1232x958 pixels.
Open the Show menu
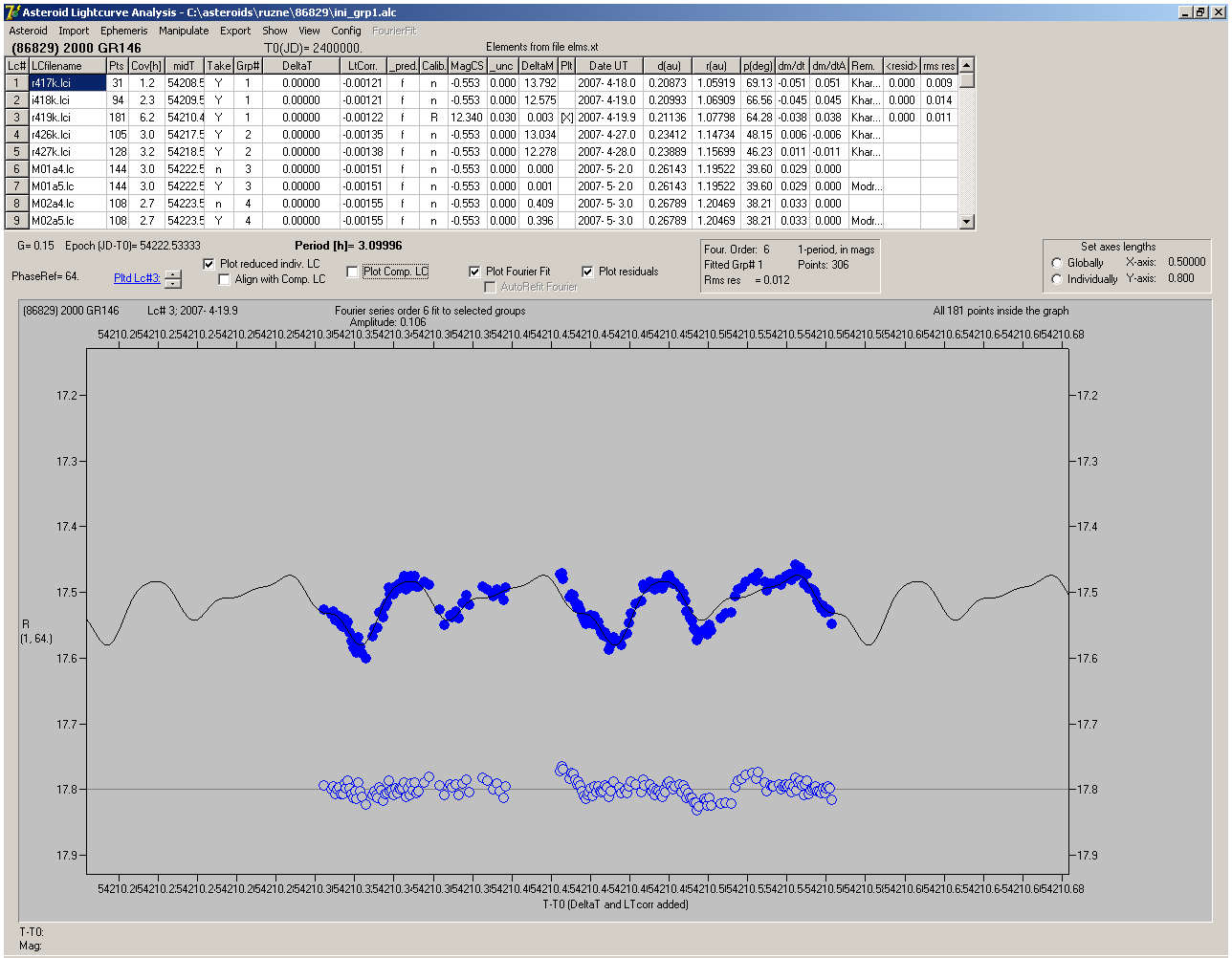275,31
